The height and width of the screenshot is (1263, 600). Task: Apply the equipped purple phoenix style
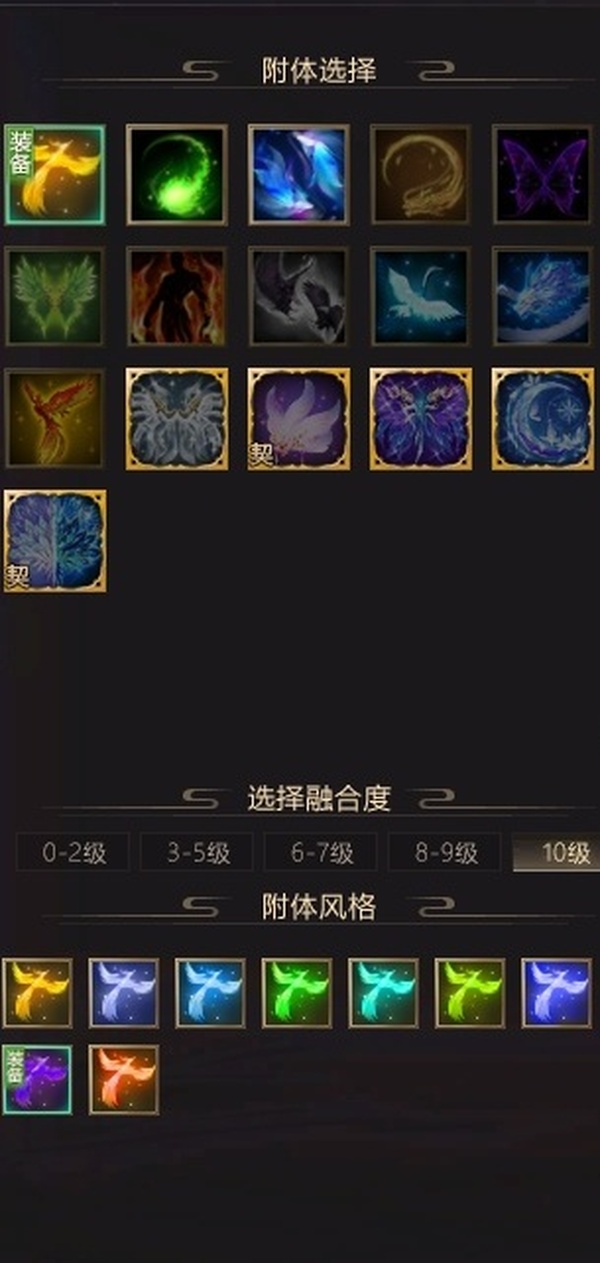coord(37,1080)
